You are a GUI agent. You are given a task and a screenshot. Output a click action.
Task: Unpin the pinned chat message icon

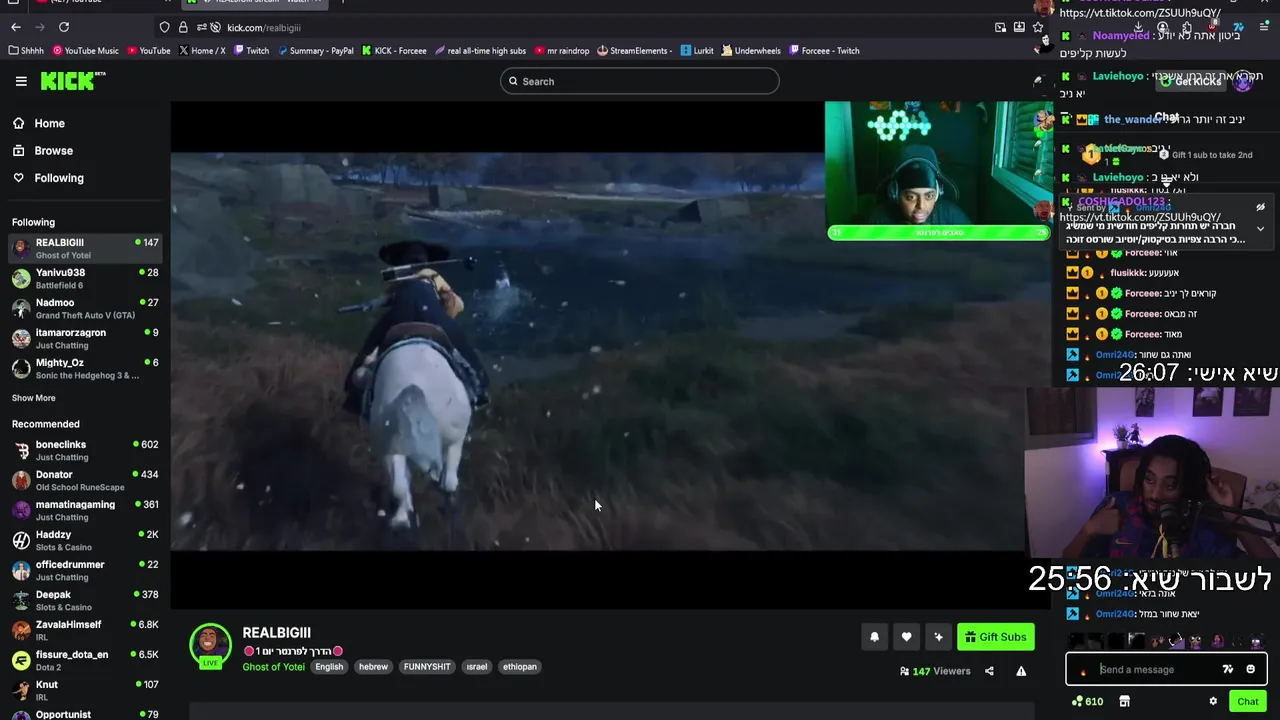(x=1260, y=207)
